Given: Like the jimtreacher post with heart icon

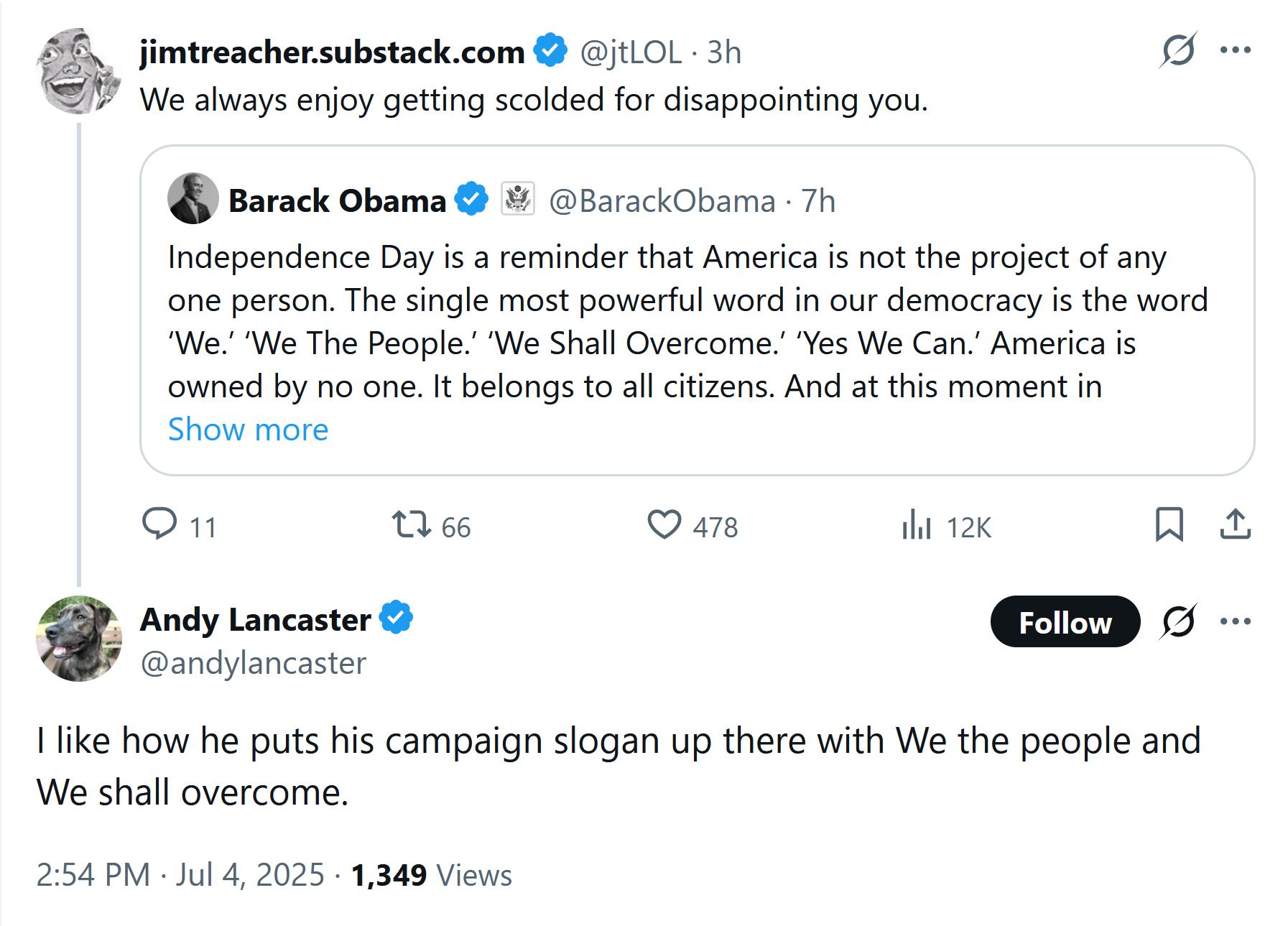Looking at the screenshot, I should click(664, 524).
